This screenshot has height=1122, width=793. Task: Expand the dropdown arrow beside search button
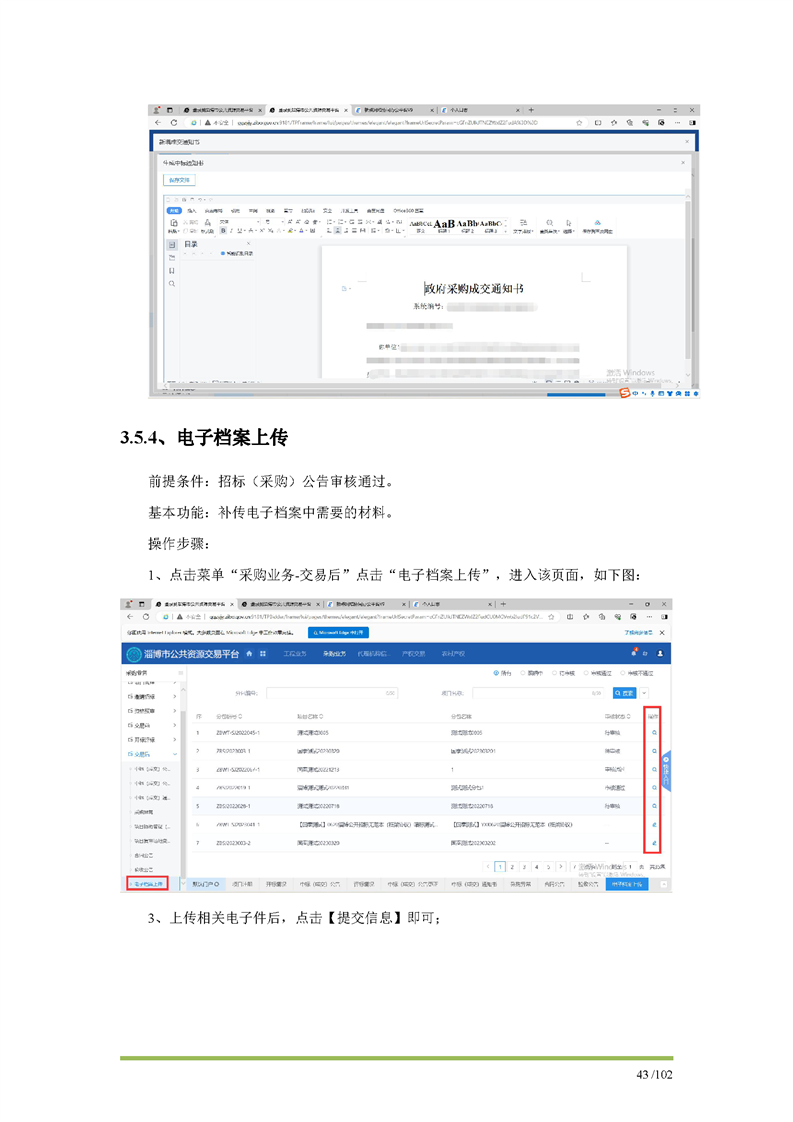pos(645,692)
